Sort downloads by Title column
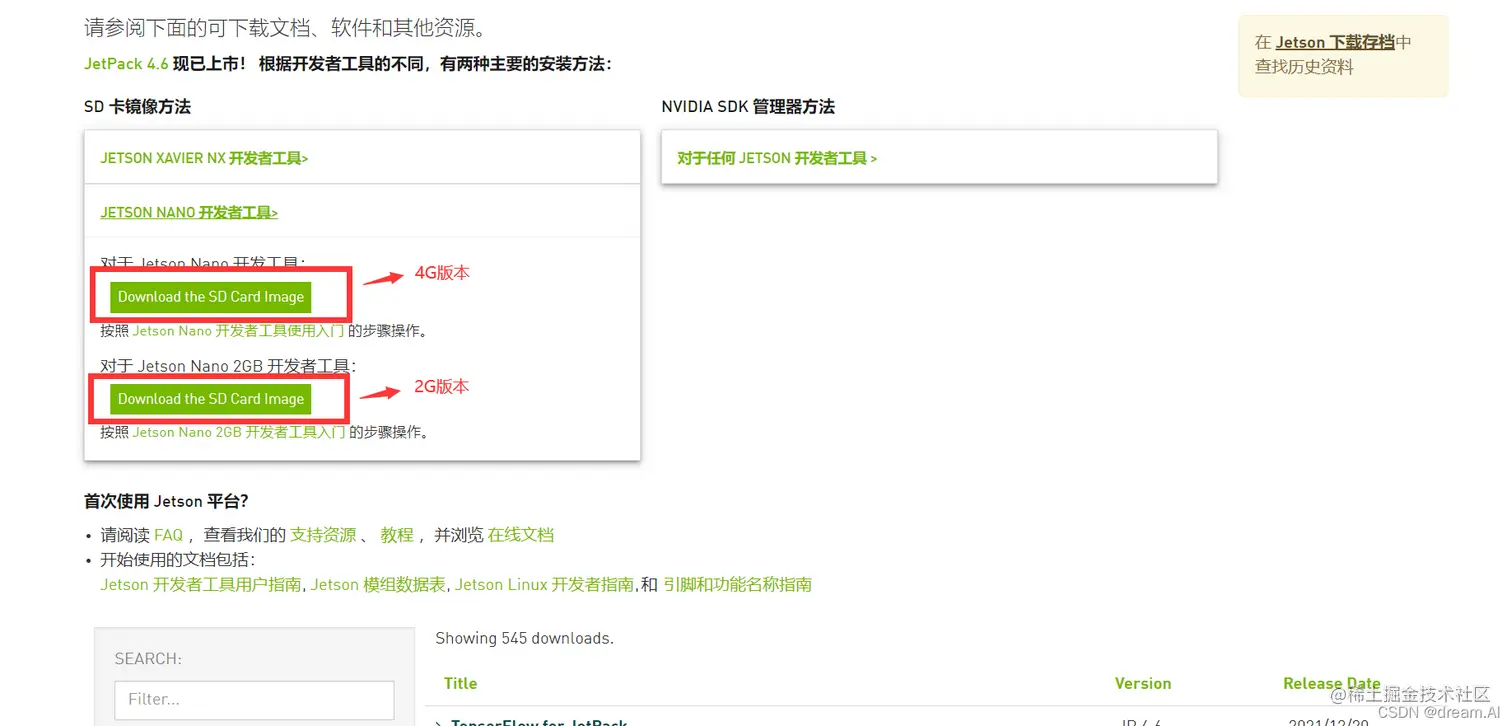Screen dimensions: 1512x726 [x=460, y=684]
